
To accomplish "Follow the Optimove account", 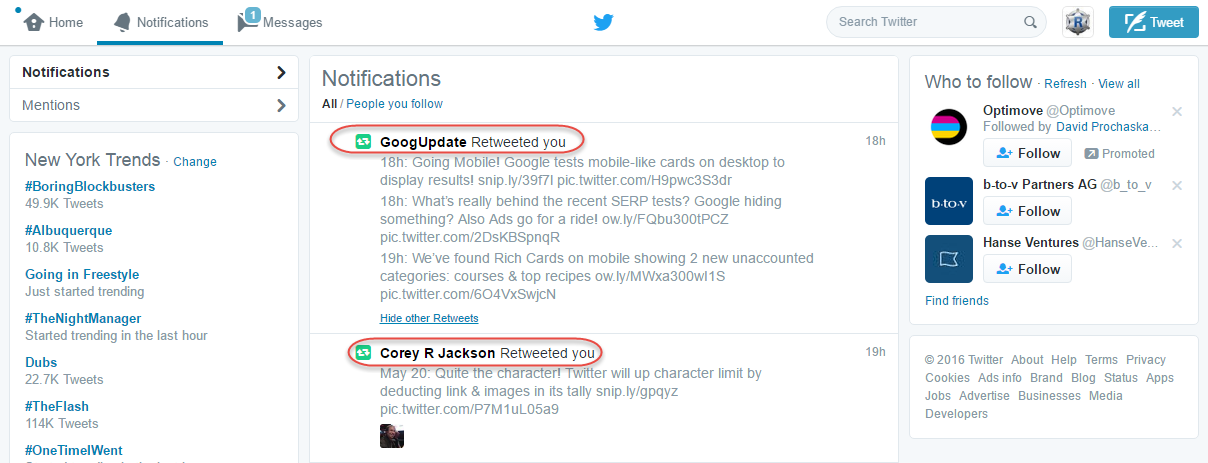I will click(x=1027, y=153).
